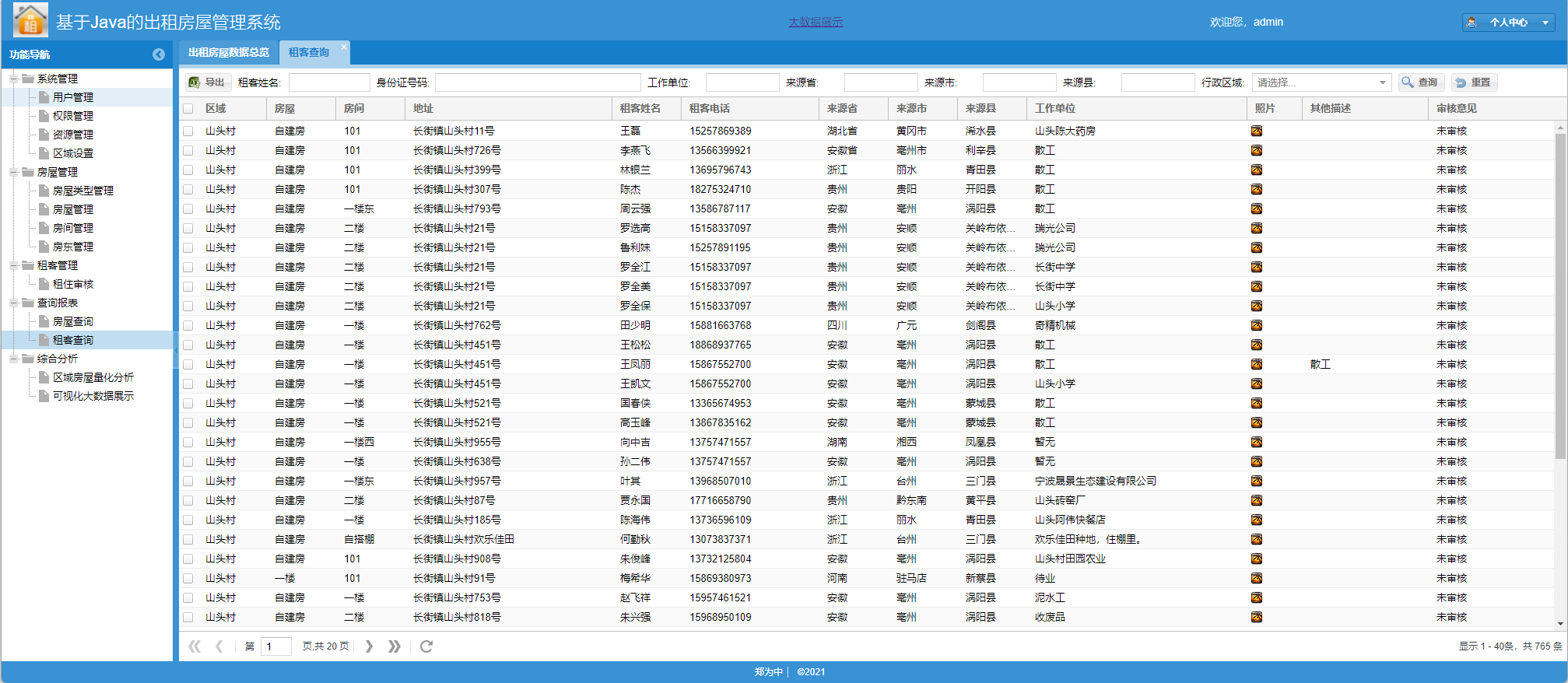
Task: Check the row for tenant 国春侠
Action: click(x=188, y=403)
